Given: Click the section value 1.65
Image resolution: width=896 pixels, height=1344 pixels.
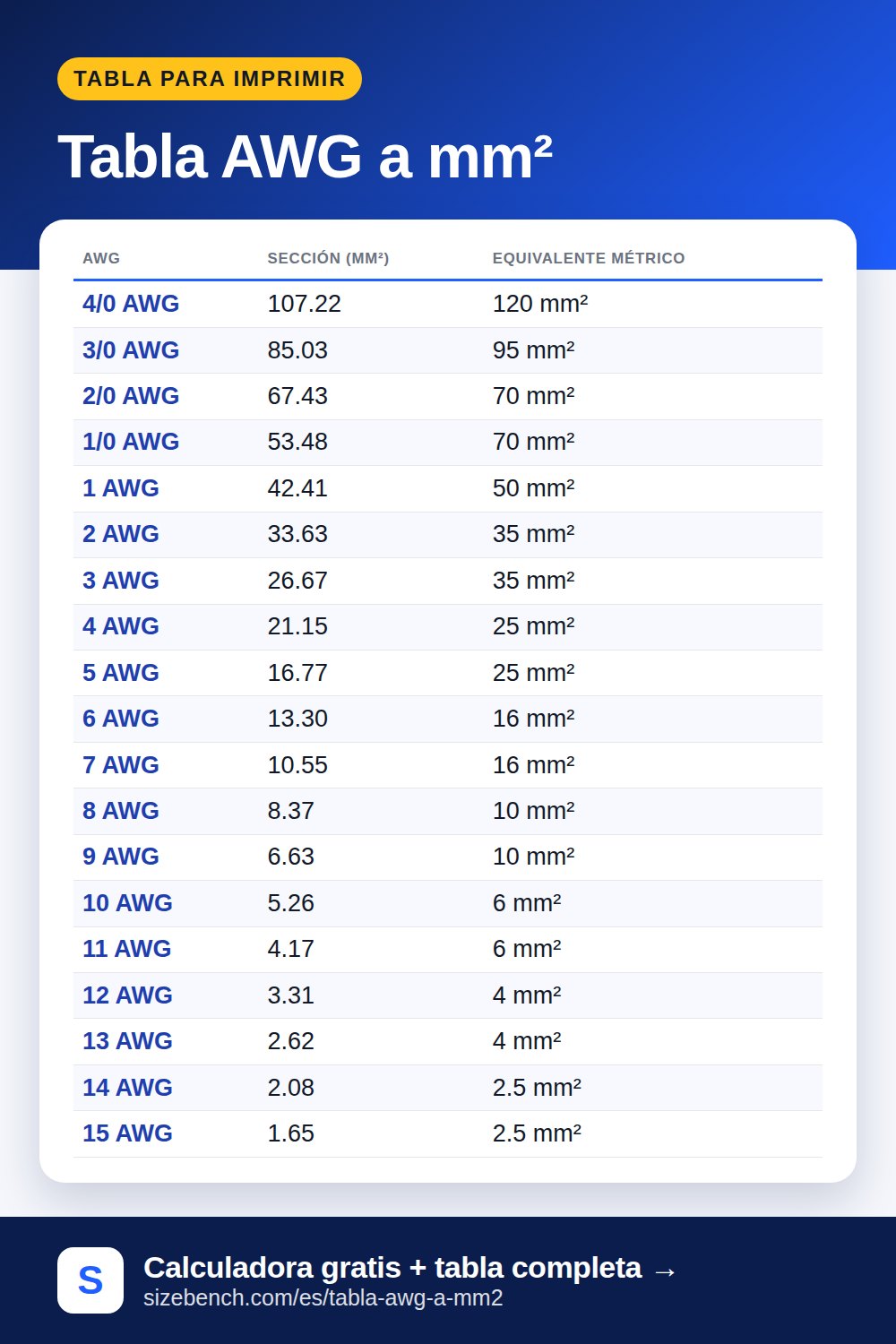Looking at the screenshot, I should pos(291,1133).
